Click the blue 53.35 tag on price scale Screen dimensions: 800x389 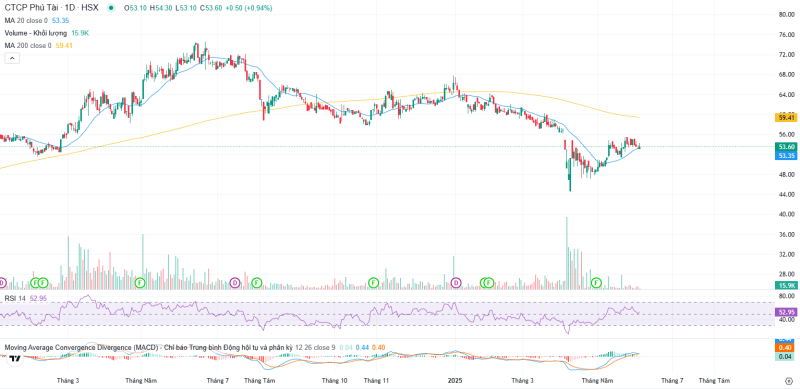(x=786, y=155)
